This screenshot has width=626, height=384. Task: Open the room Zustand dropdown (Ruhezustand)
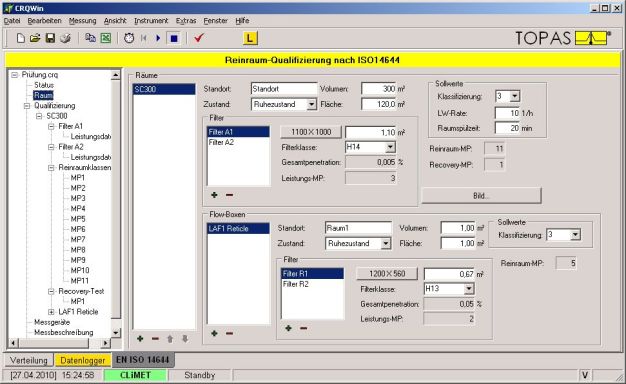click(x=311, y=104)
